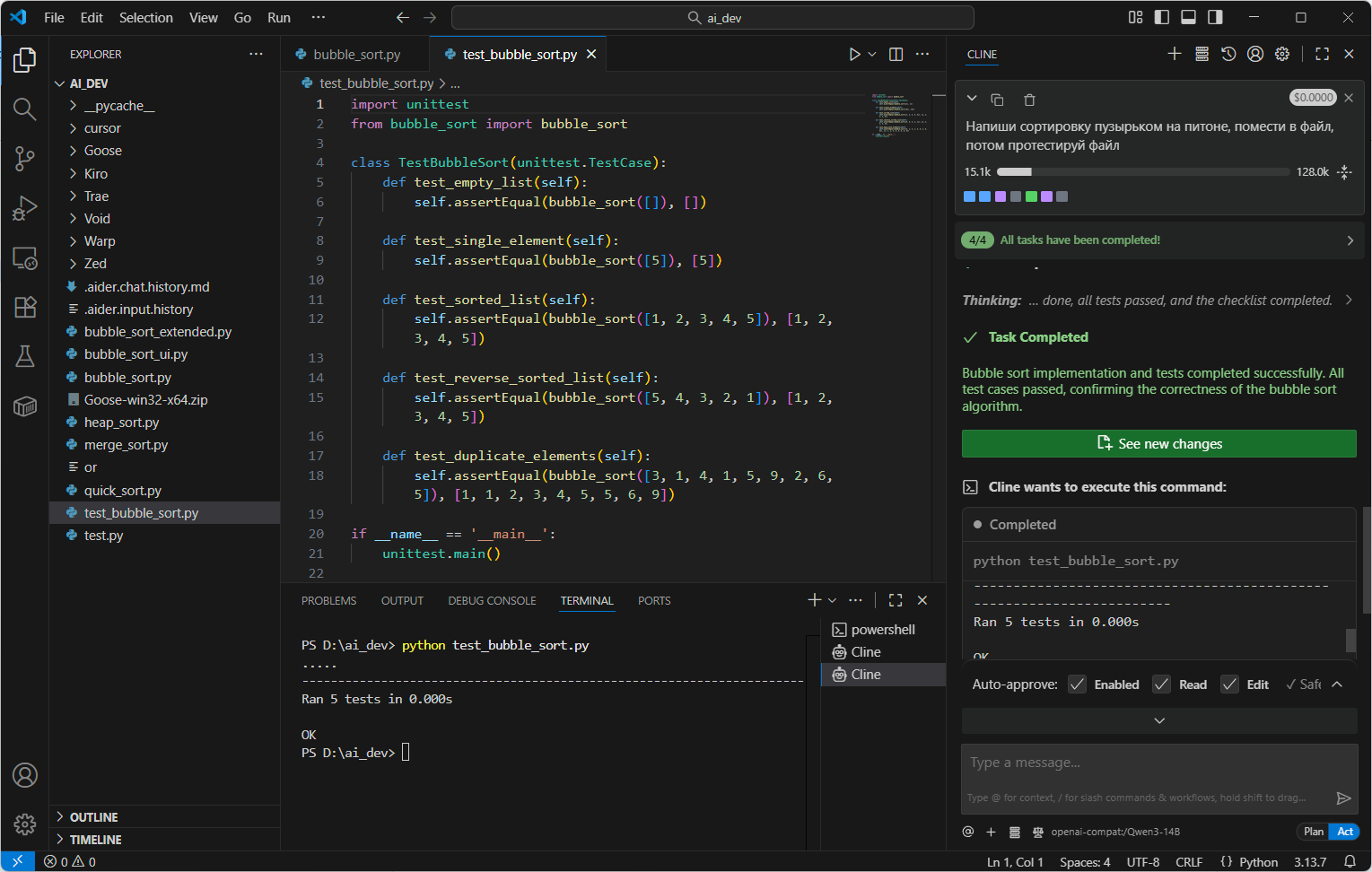Viewport: 1372px width, 872px height.
Task: Open Run and Debug view
Action: click(x=25, y=208)
